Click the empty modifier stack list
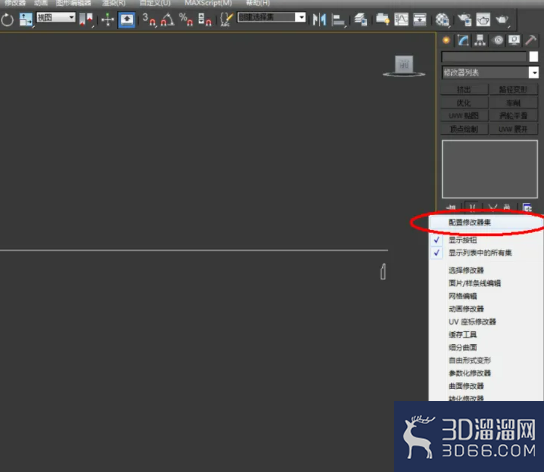Image resolution: width=544 pixels, height=472 pixels. (x=490, y=169)
